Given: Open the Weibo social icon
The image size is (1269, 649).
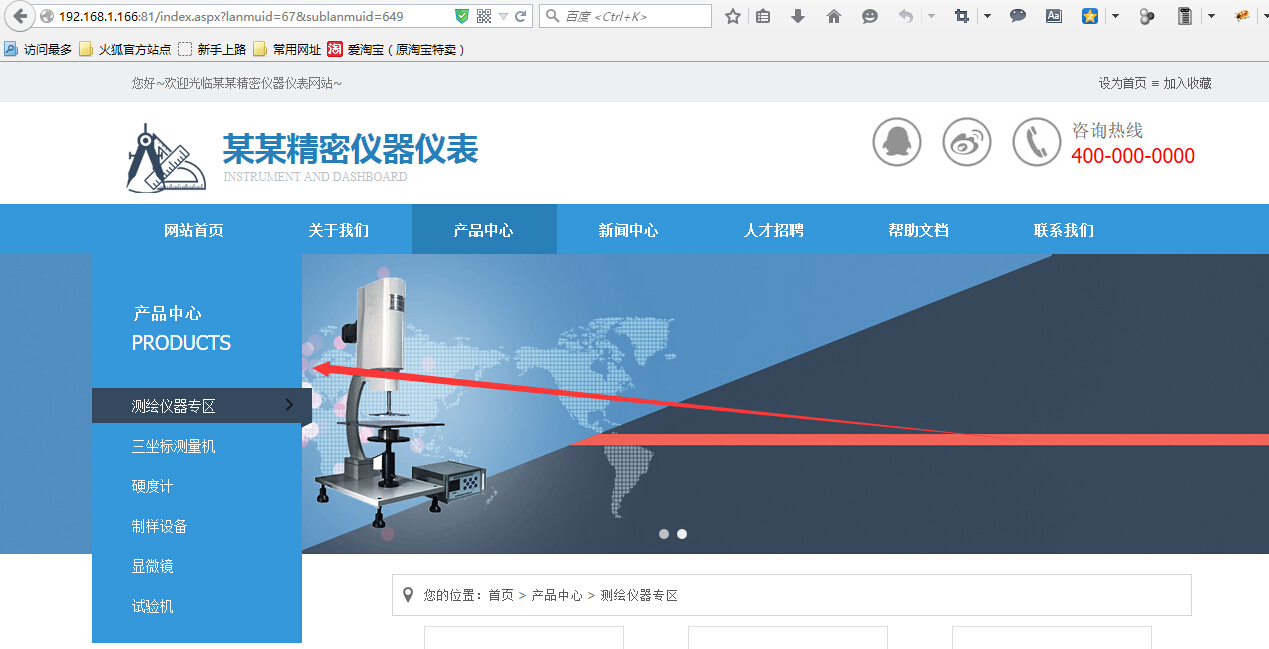Looking at the screenshot, I should click(x=966, y=142).
